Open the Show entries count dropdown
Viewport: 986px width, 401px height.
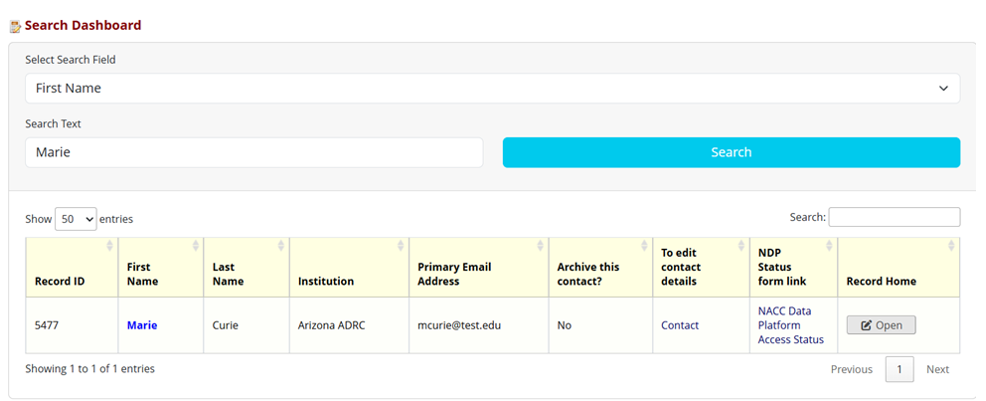[x=76, y=219]
